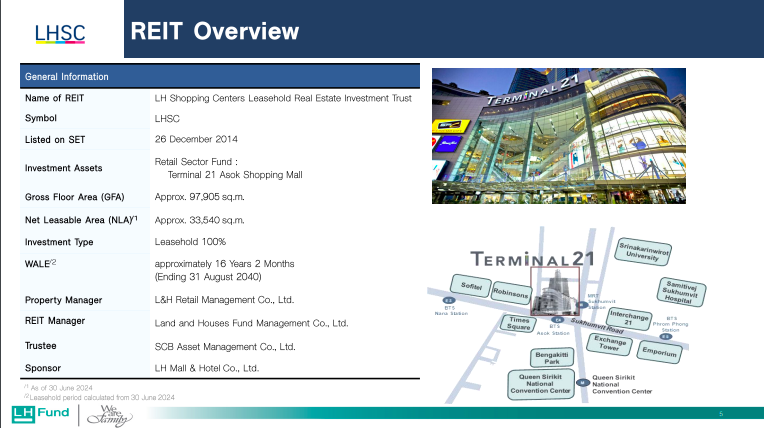Click the Robinsons label on the map
The width and height of the screenshot is (764, 428).
click(x=511, y=293)
